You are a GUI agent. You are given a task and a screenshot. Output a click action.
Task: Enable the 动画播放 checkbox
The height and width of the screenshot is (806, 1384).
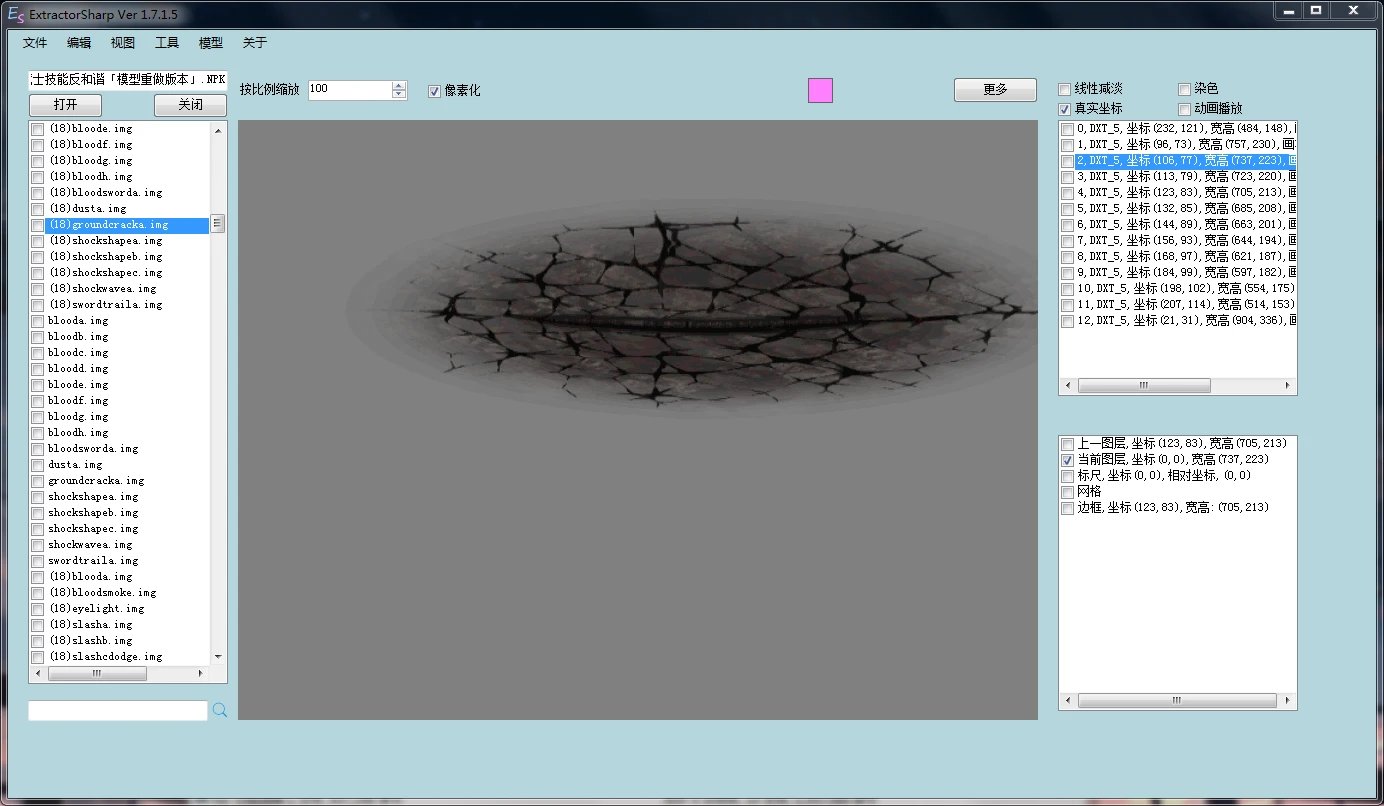pos(1185,108)
